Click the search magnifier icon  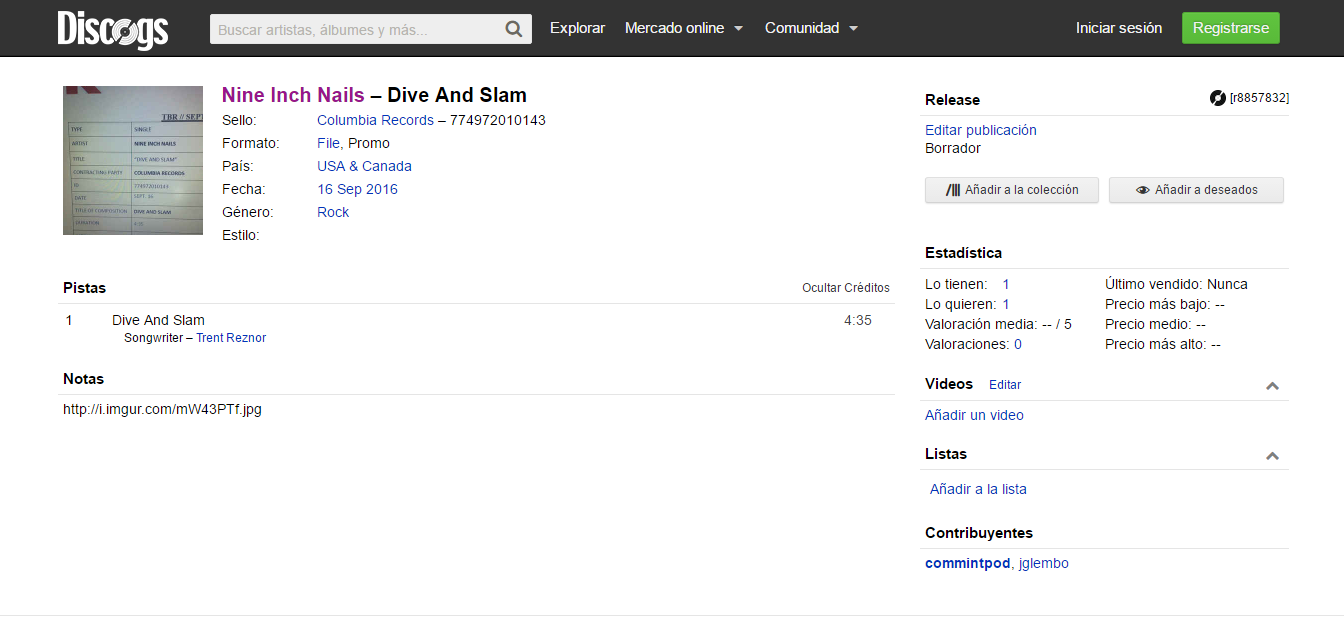pyautogui.click(x=514, y=29)
